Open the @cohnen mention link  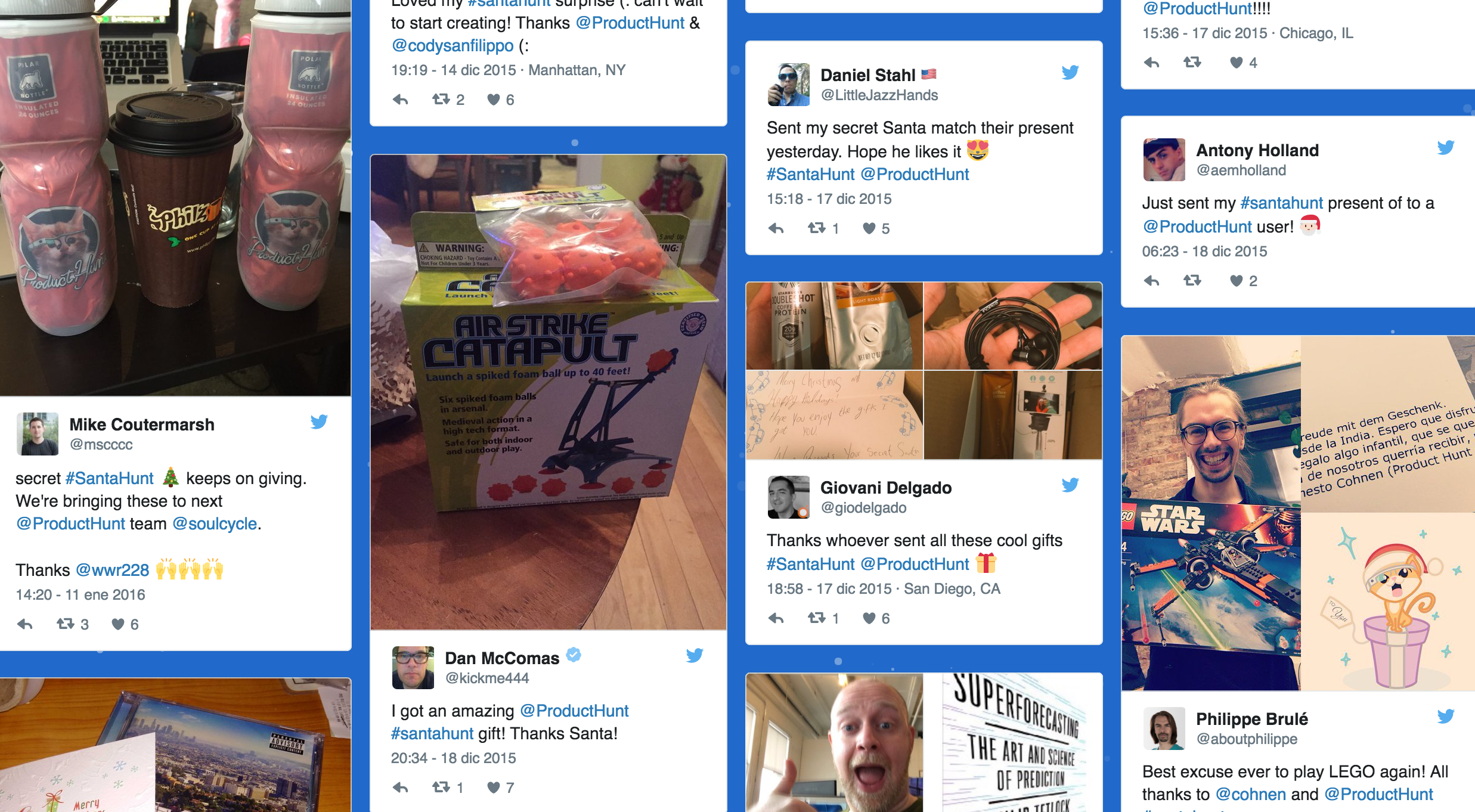pyautogui.click(x=1251, y=794)
